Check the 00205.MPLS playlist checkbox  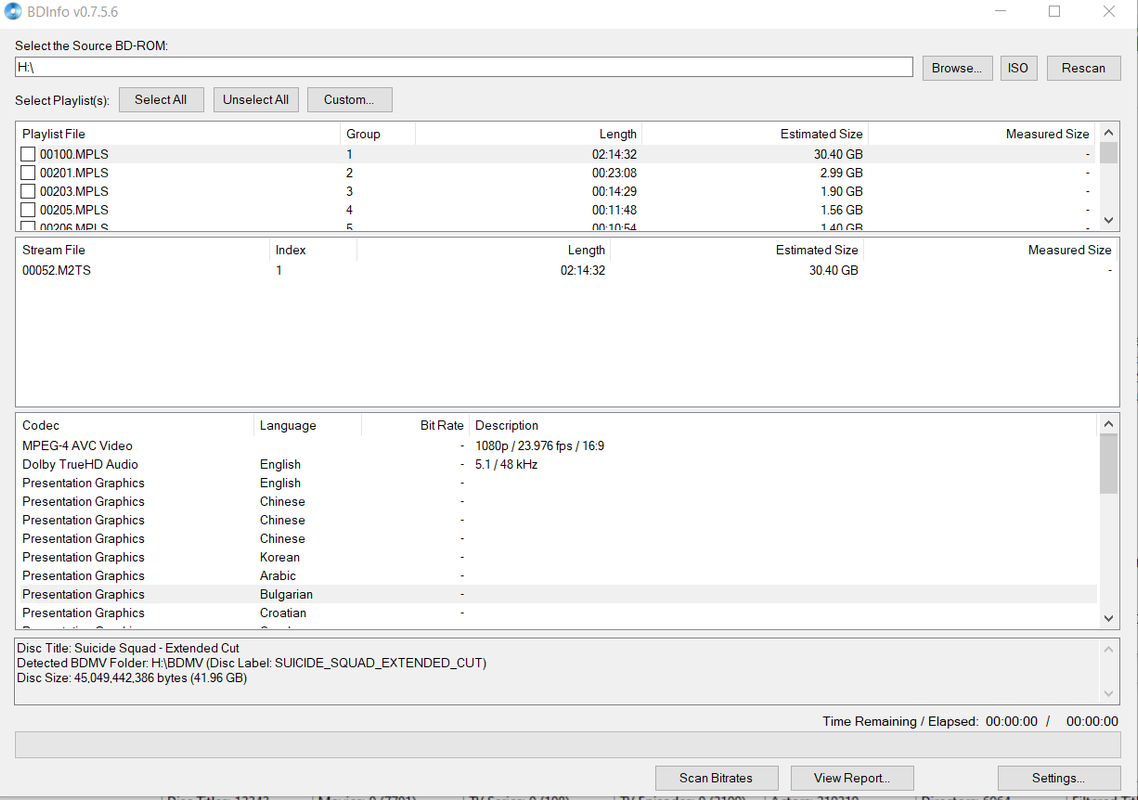coord(28,210)
